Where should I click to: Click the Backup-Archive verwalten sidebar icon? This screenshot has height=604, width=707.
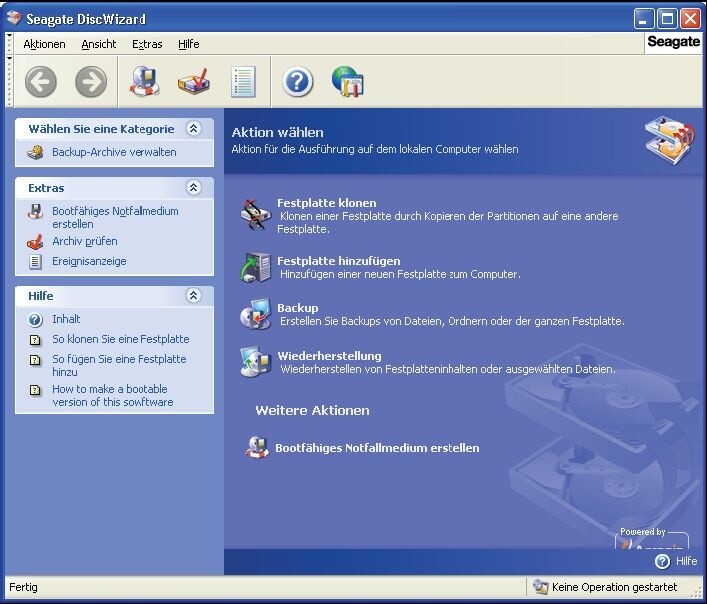pyautogui.click(x=35, y=152)
